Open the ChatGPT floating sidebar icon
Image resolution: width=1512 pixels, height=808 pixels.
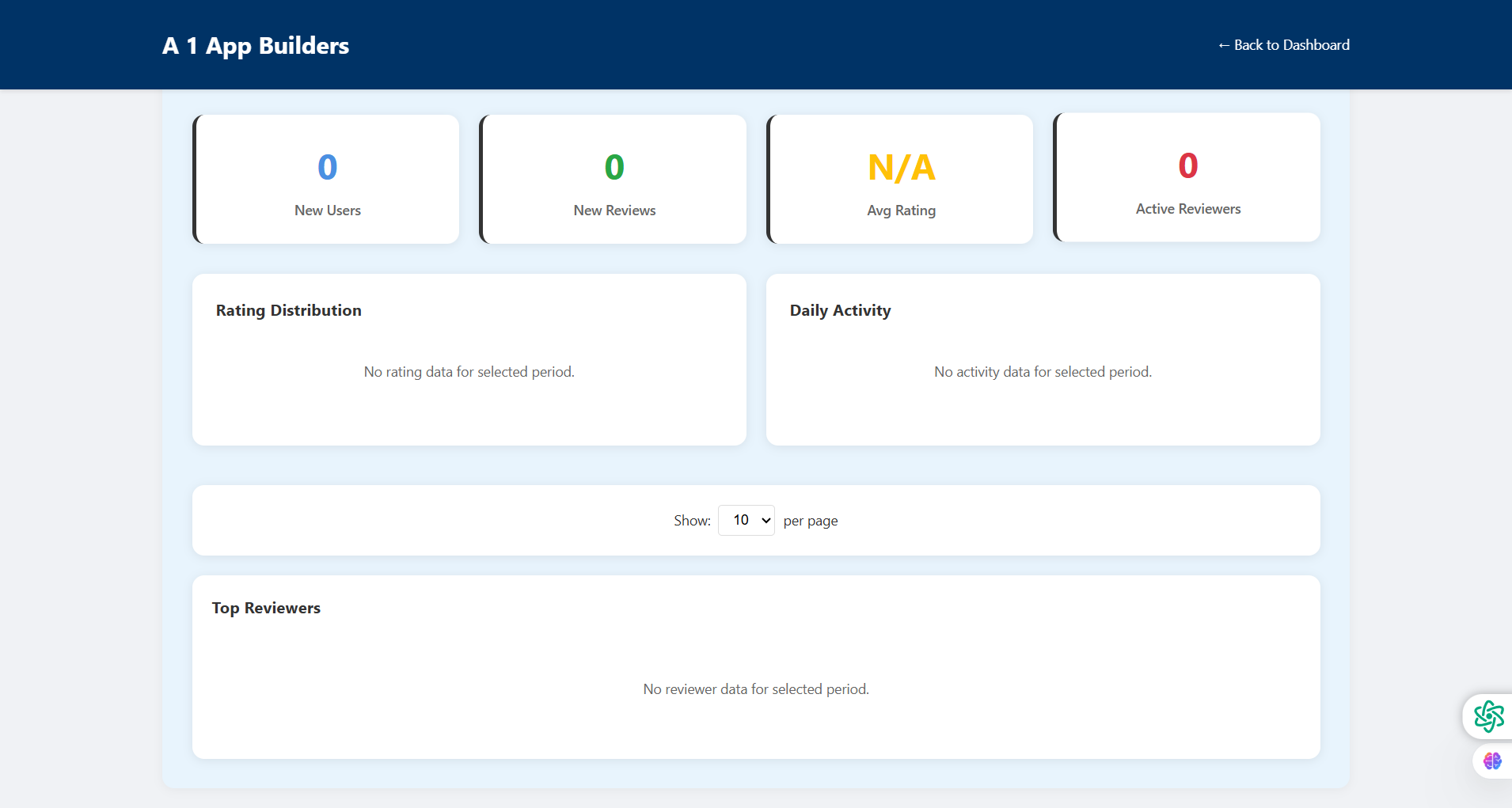click(1488, 716)
